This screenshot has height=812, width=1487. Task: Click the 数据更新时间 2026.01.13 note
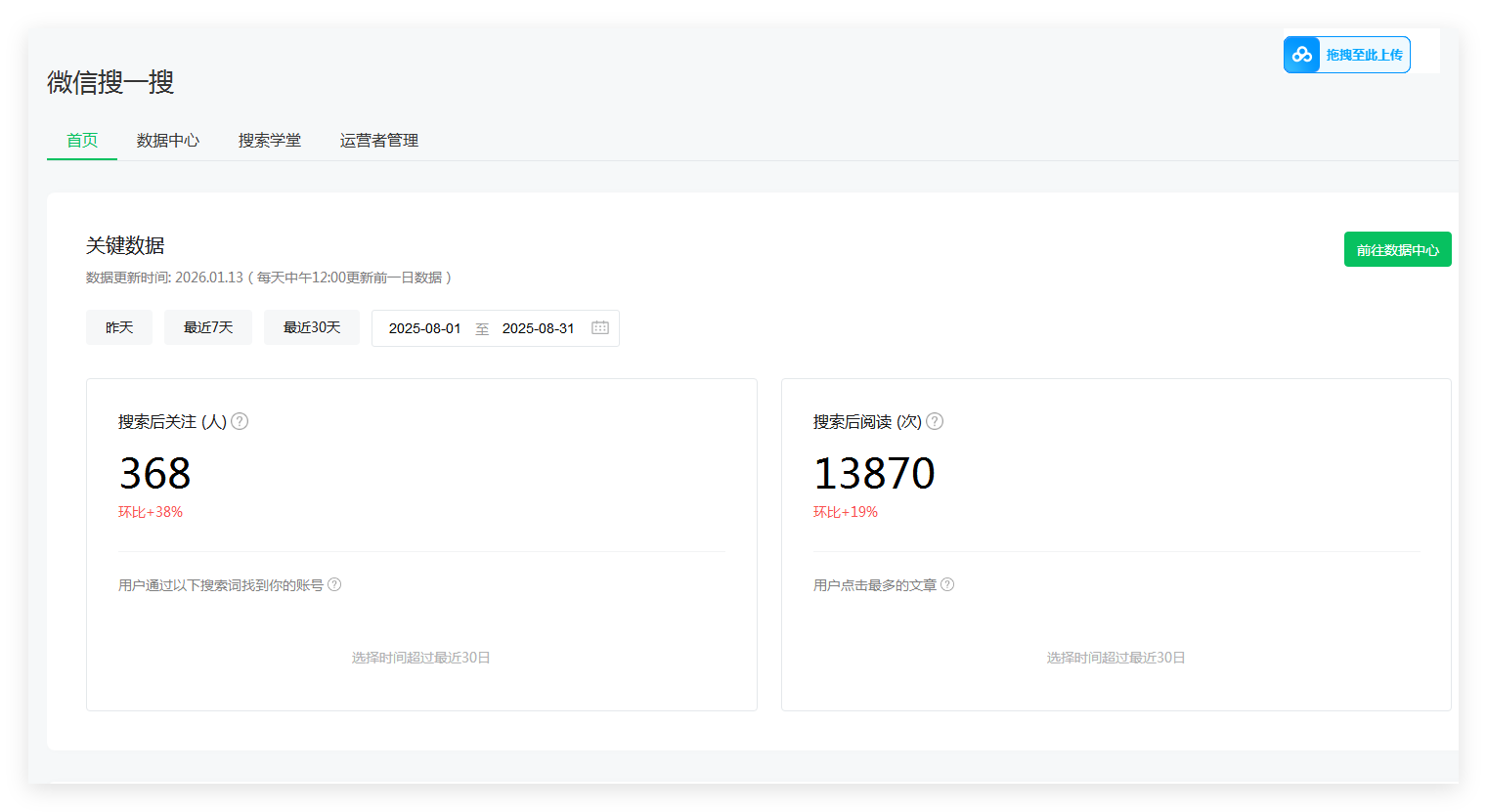[x=269, y=278]
